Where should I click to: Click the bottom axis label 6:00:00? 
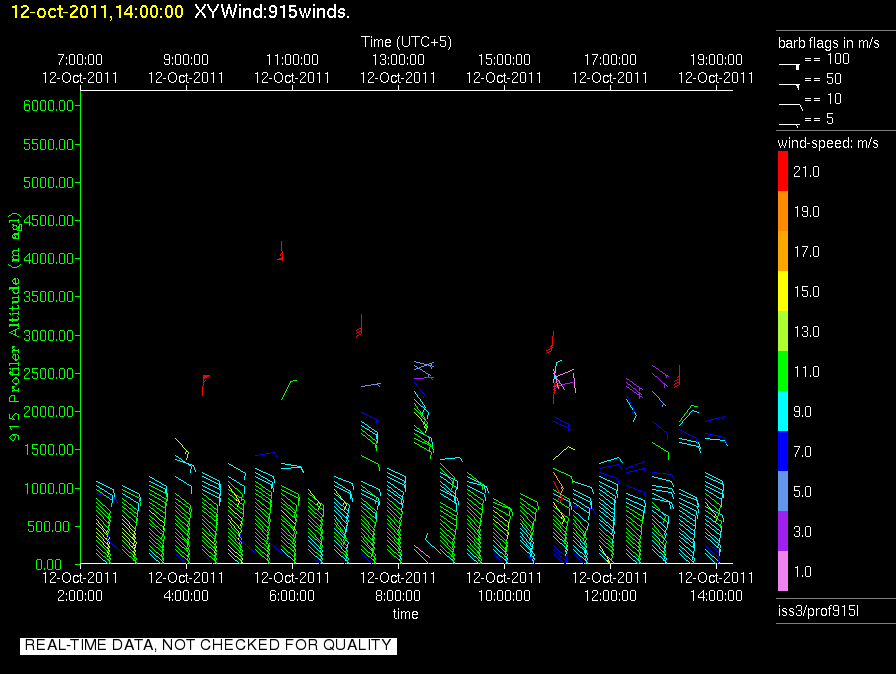pyautogui.click(x=292, y=596)
